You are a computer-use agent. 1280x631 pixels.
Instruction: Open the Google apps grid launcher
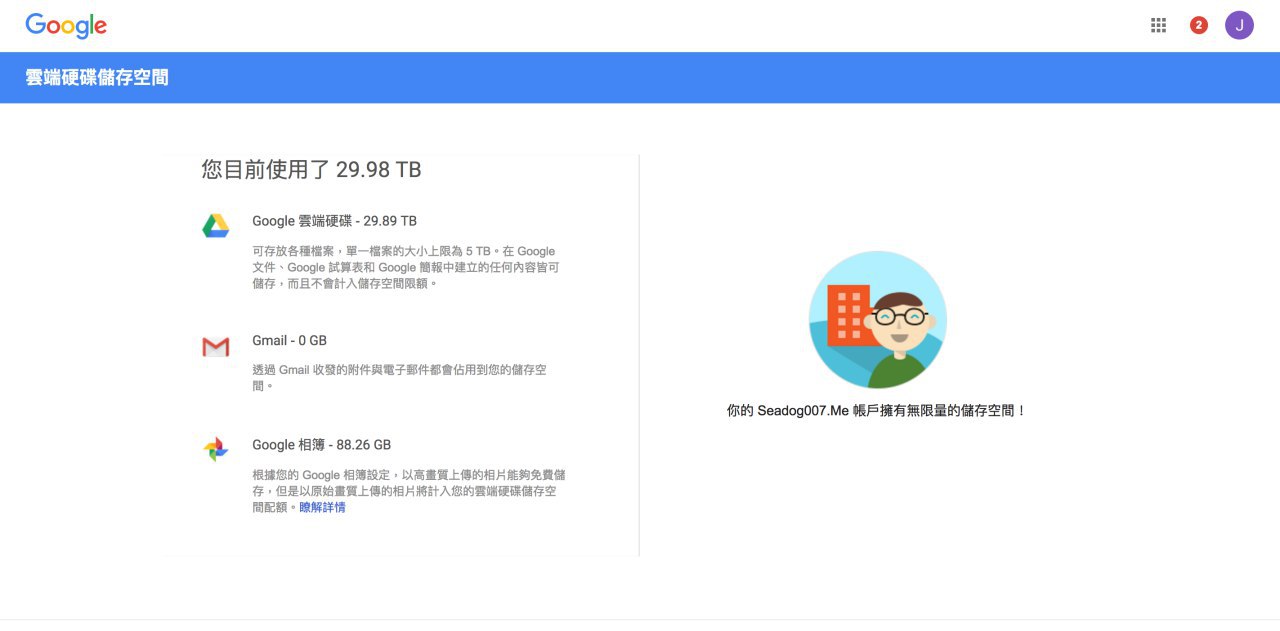(x=1158, y=26)
